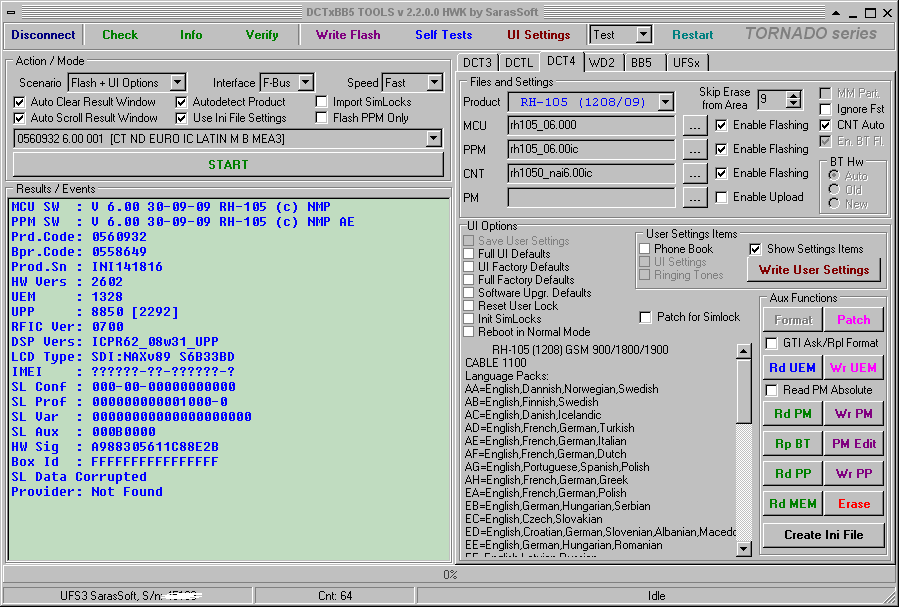Check Phone Book user setting
The height and width of the screenshot is (607, 899).
[645, 249]
